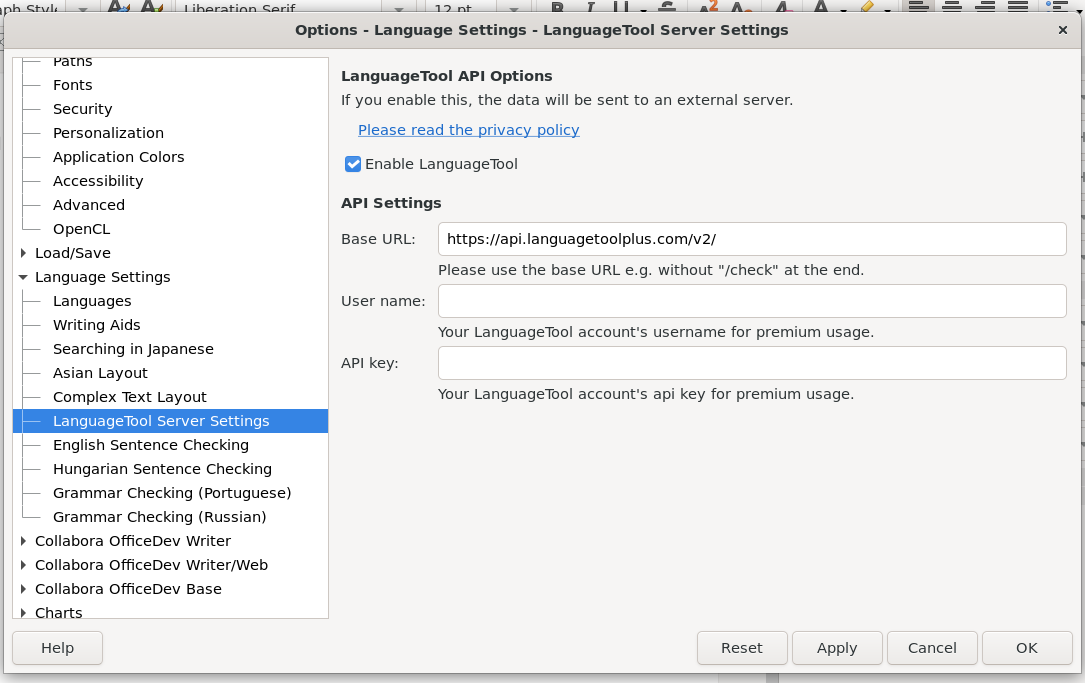Open English Sentence Checking settings
The image size is (1085, 683).
(x=150, y=445)
